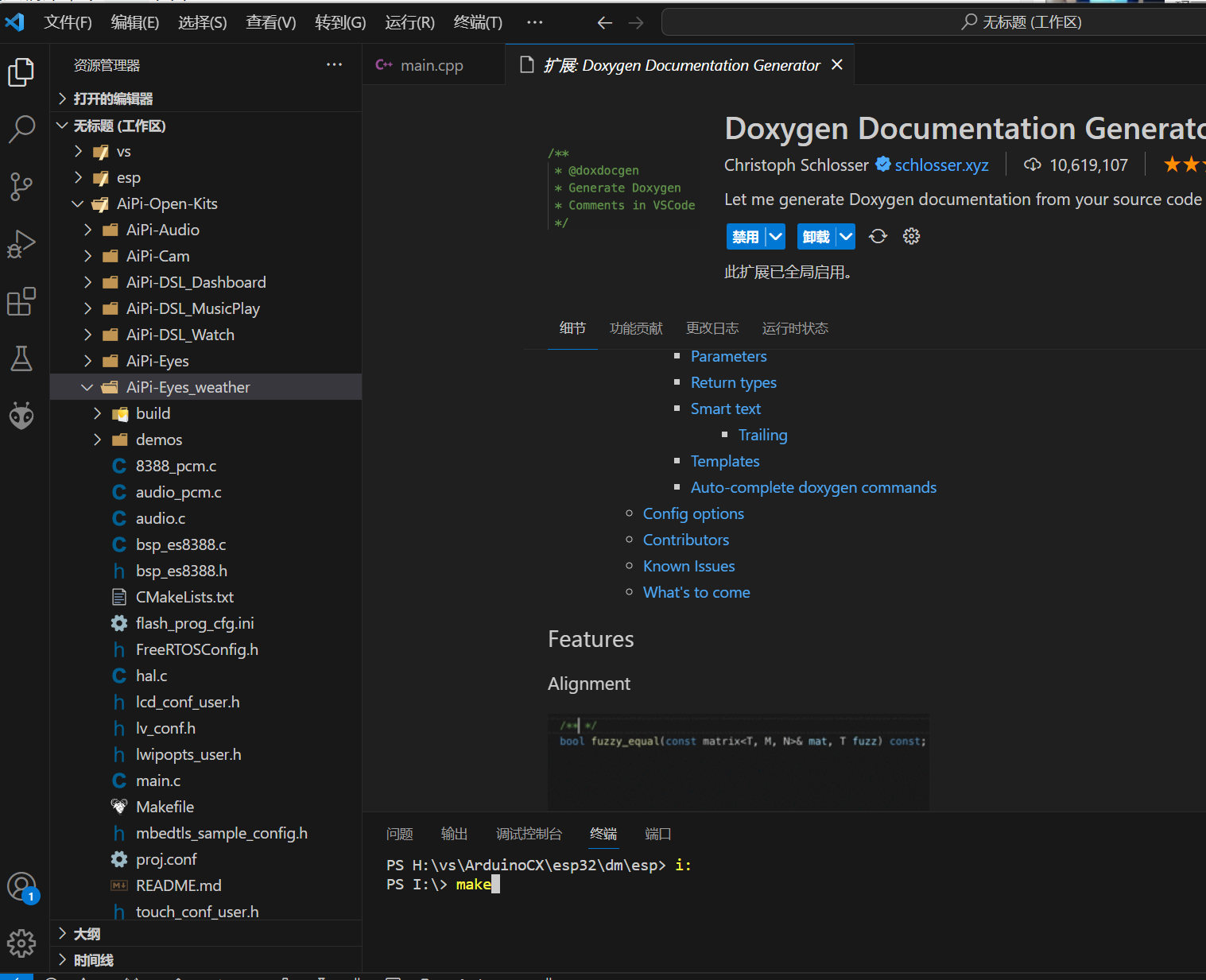The height and width of the screenshot is (980, 1206).
Task: Switch to 端口 panel tab
Action: [x=657, y=834]
